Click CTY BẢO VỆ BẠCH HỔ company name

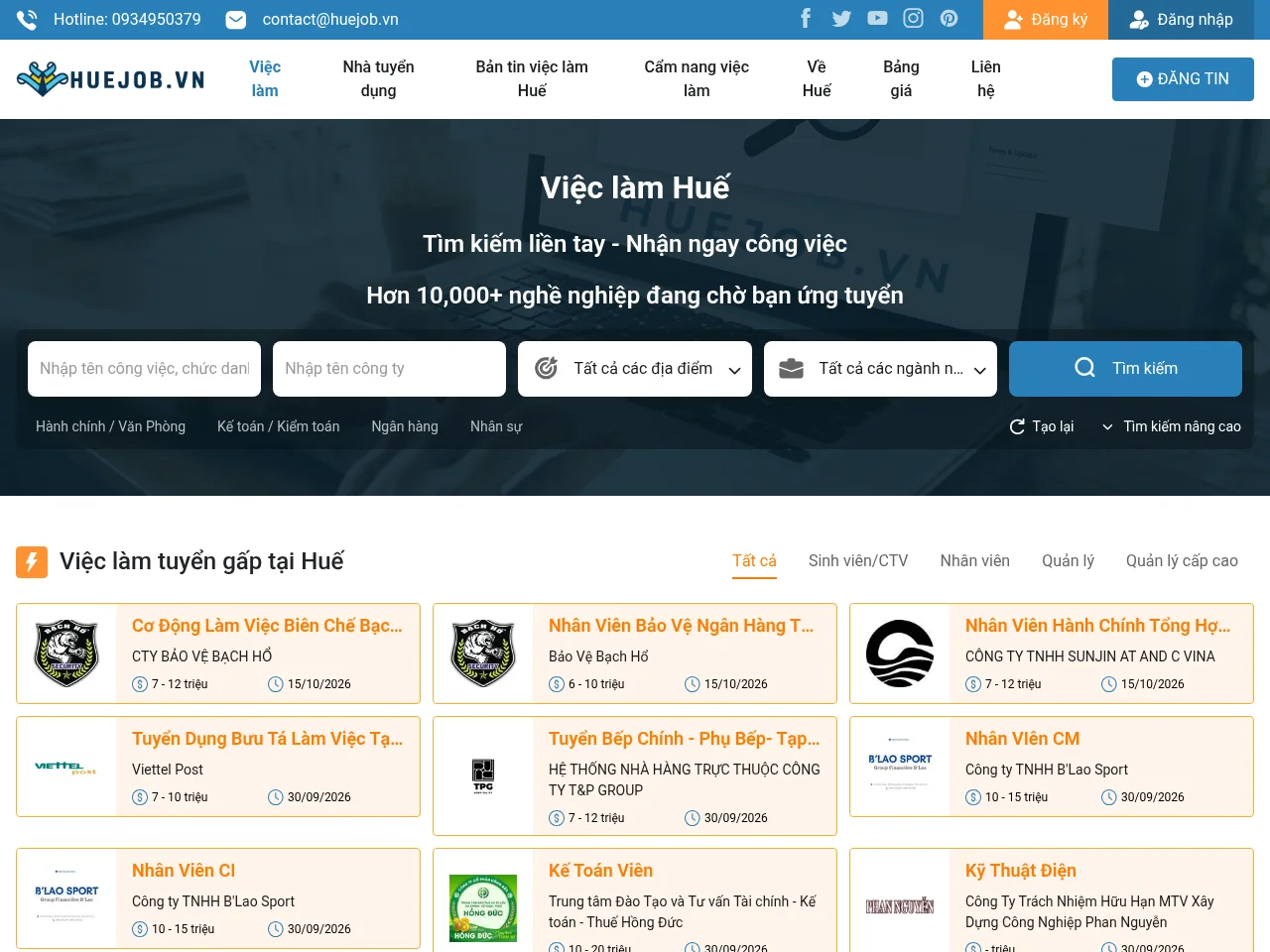coord(201,656)
